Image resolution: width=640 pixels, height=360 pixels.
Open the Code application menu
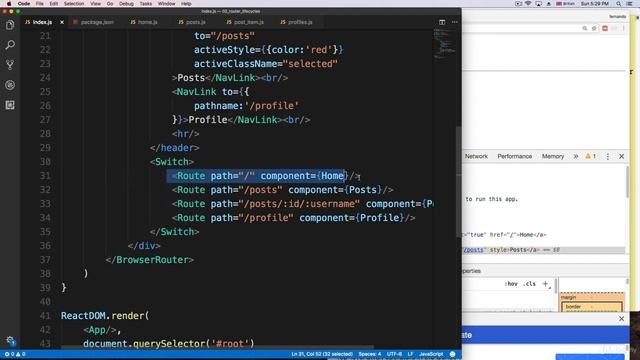pyautogui.click(x=24, y=4)
